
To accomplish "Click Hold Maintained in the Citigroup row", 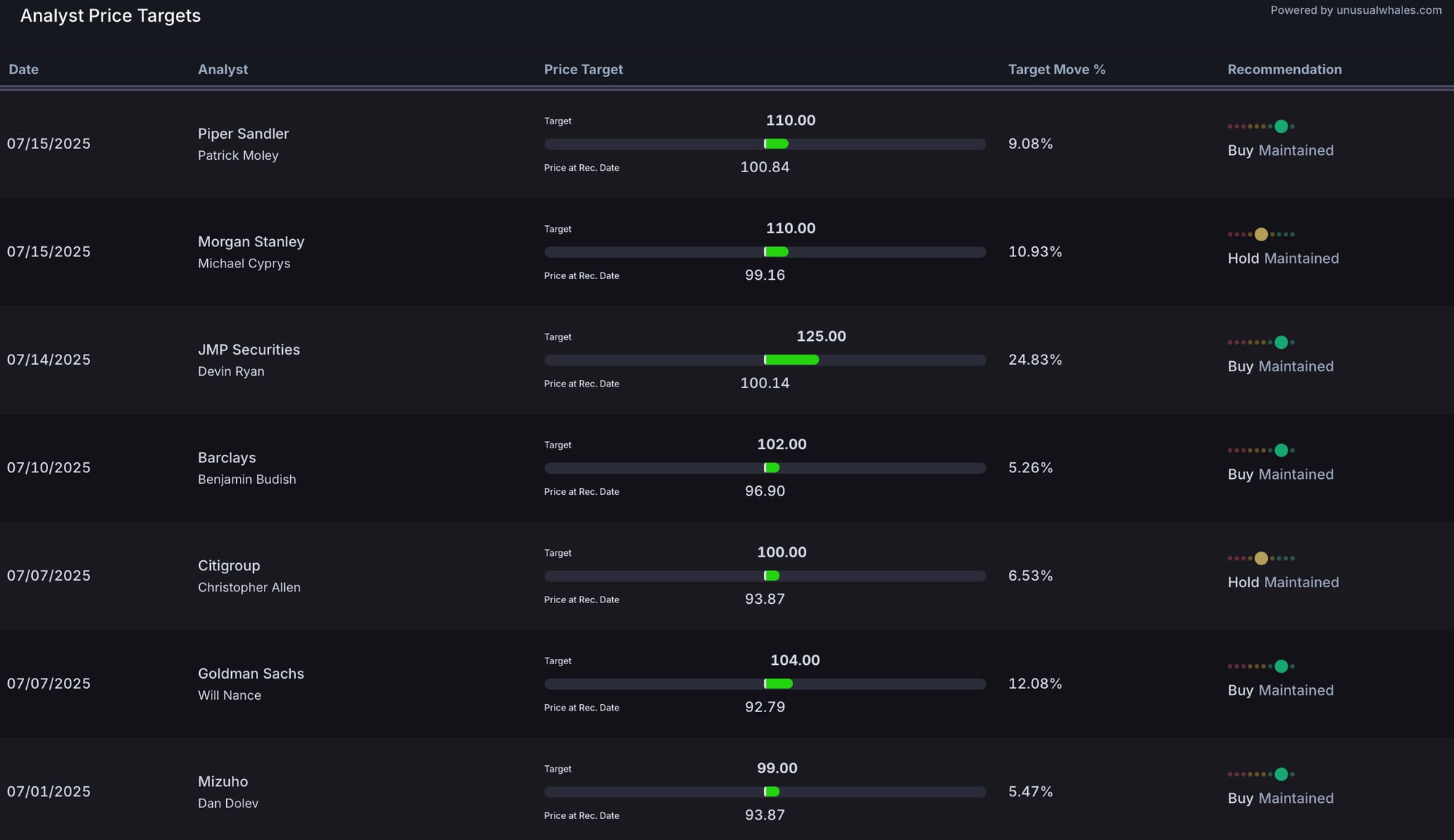I will [1283, 583].
